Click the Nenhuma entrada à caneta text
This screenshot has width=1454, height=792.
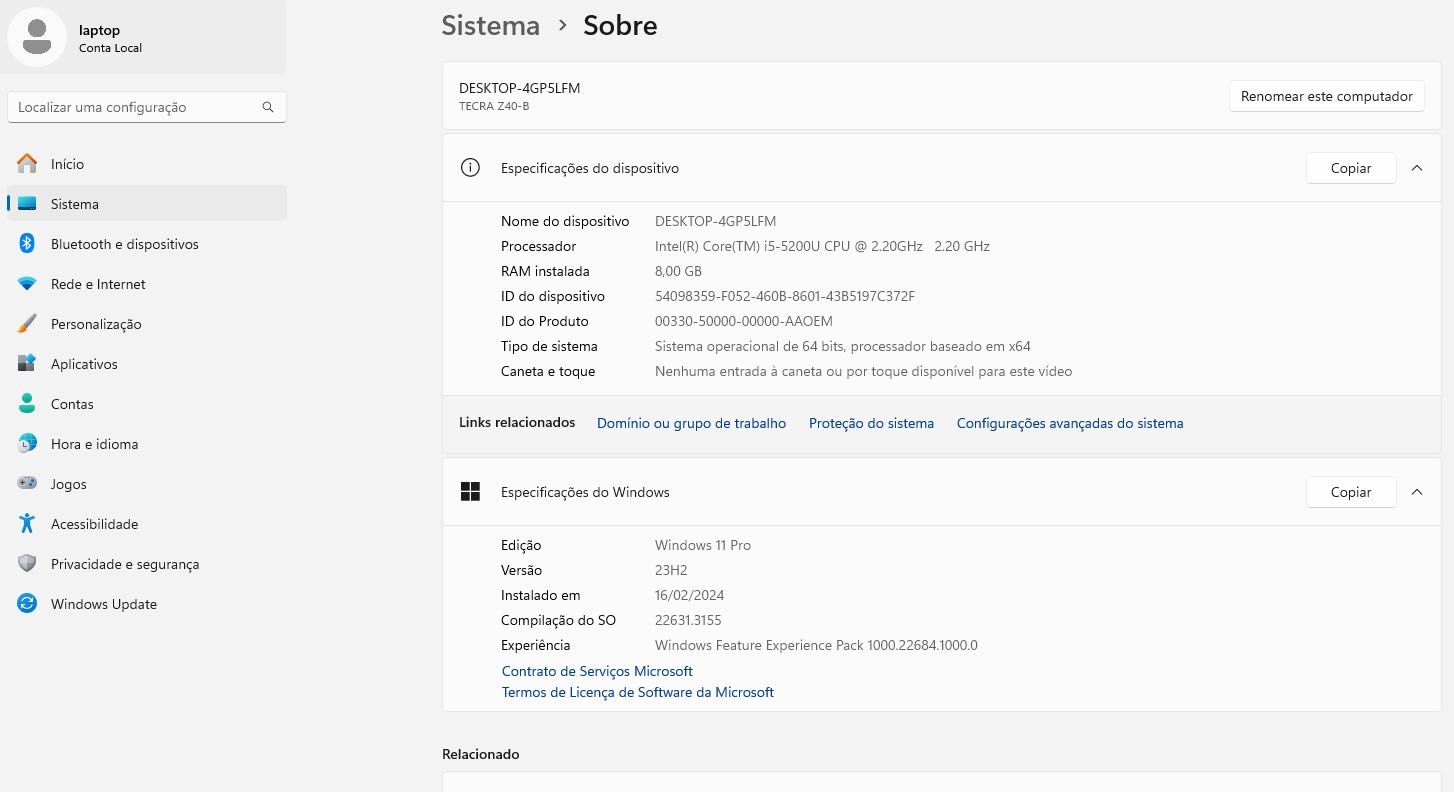(x=863, y=371)
